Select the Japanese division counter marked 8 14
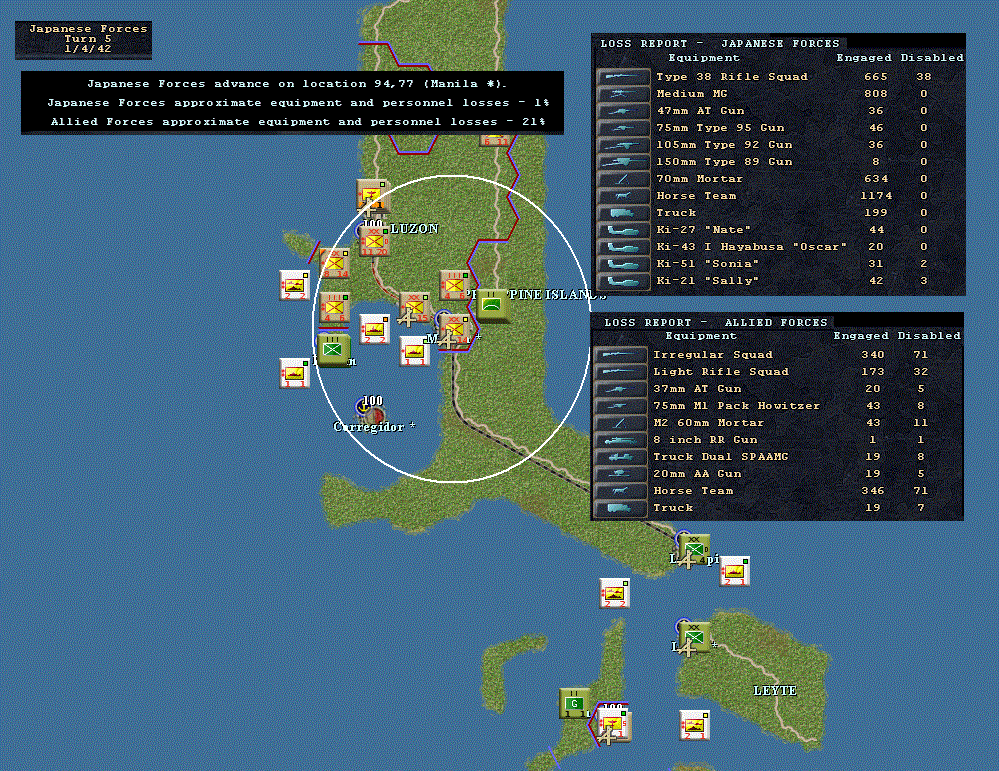The width and height of the screenshot is (999, 771). click(x=334, y=263)
